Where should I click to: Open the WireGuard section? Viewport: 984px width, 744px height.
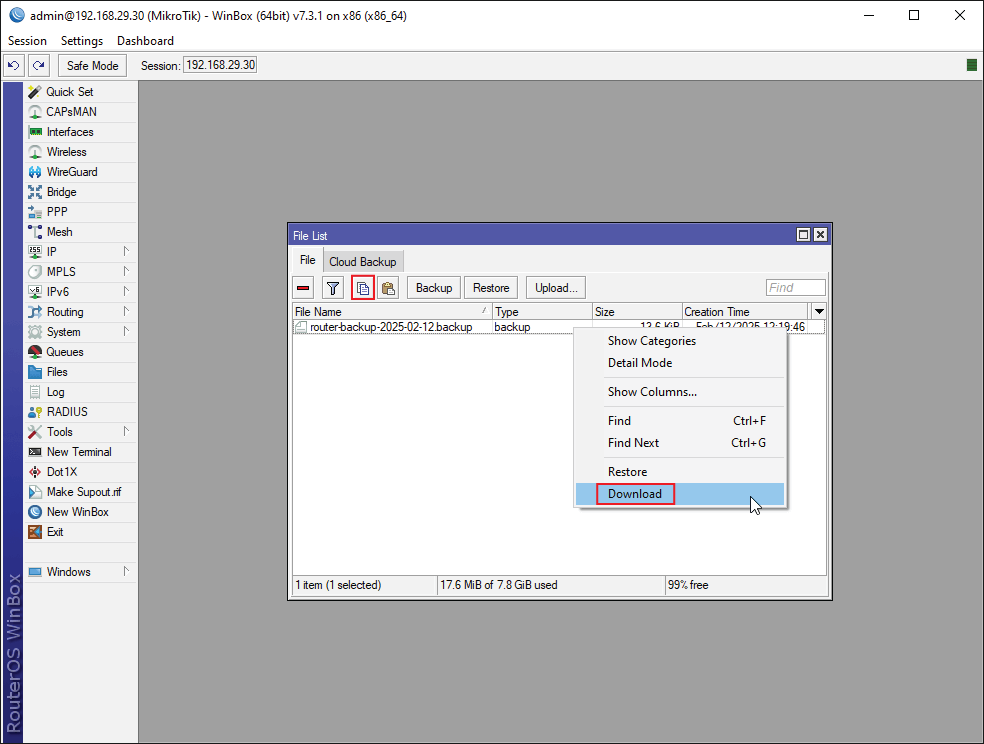pos(70,171)
